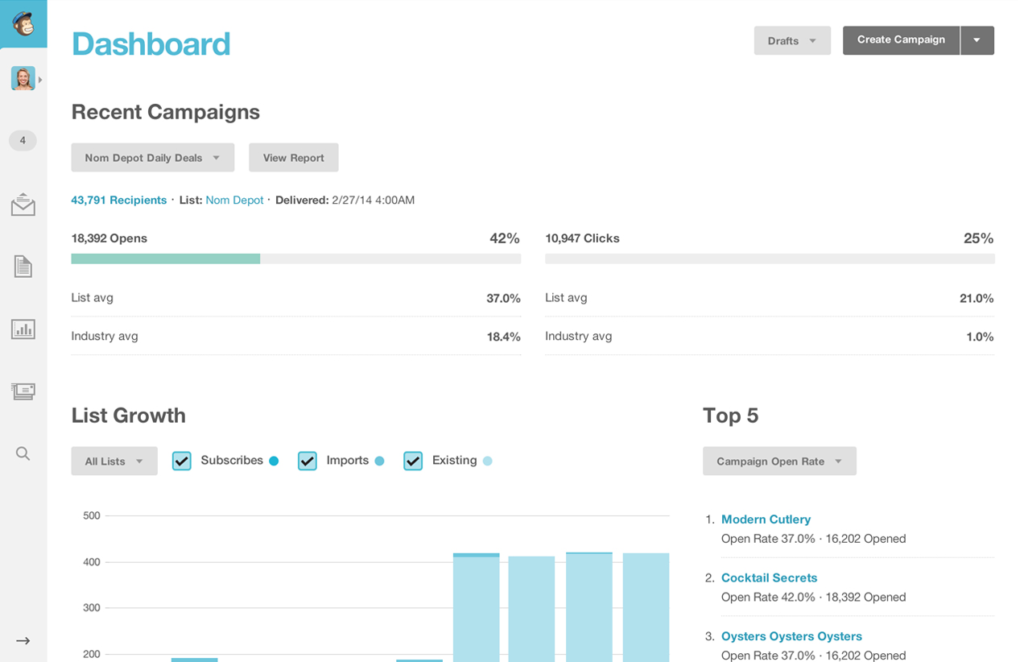This screenshot has width=1024, height=662.
Task: Open the Campaigns envelope icon
Action: (x=22, y=204)
